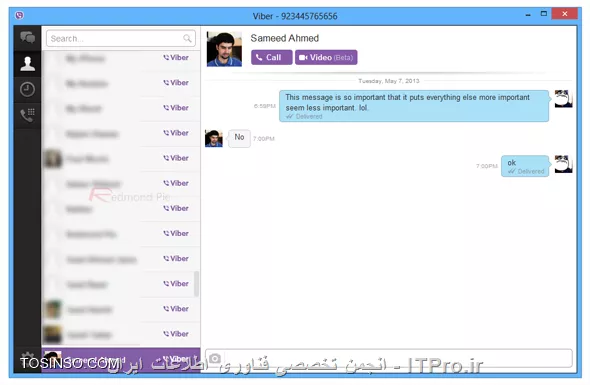The height and width of the screenshot is (385, 590).
Task: Open the dialpad phone keypad tab
Action: click(x=27, y=115)
